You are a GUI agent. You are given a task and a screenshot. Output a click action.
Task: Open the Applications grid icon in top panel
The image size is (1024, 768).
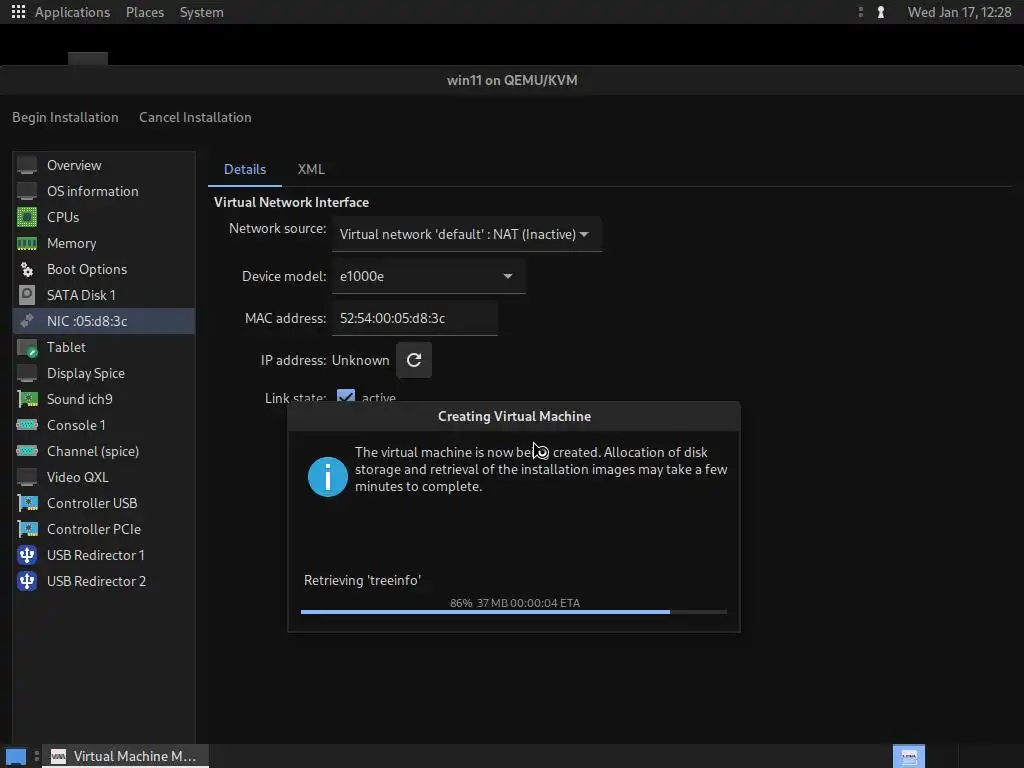tap(18, 12)
